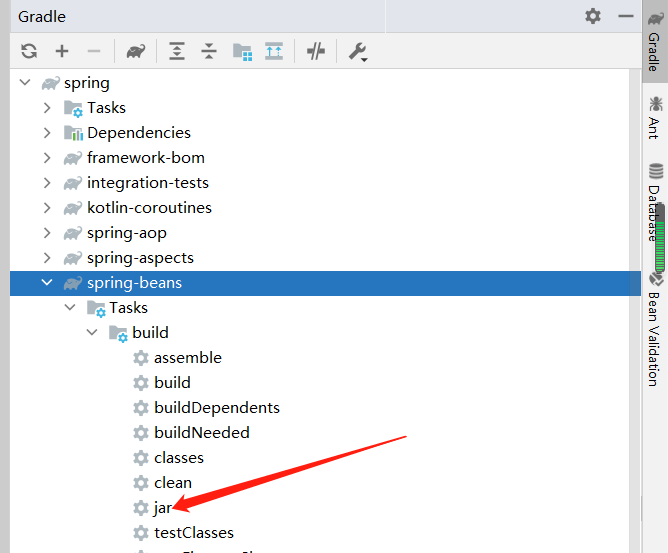
Task: Select integration-tests project row
Action: (325, 183)
